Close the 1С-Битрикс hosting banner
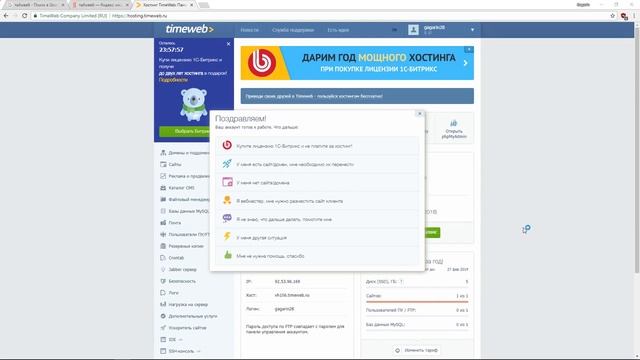This screenshot has height=360, width=640. coord(469,49)
